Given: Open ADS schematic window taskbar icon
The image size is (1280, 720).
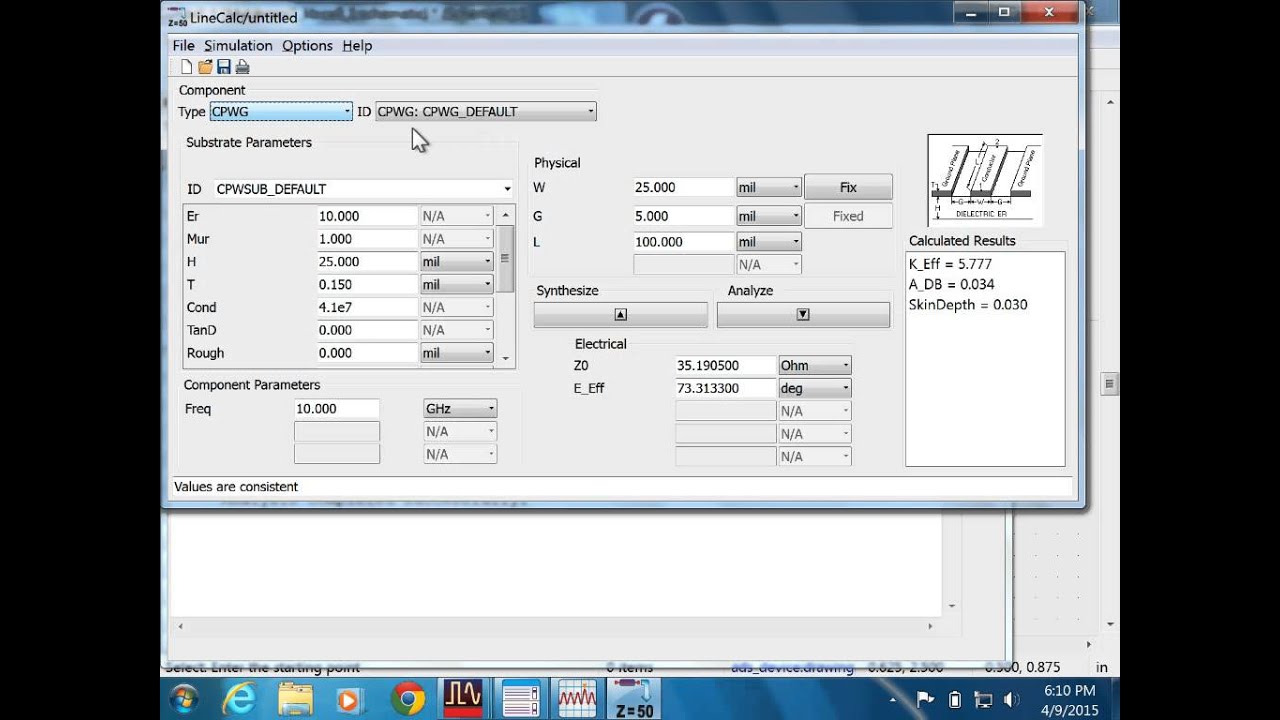Looking at the screenshot, I should pos(520,698).
